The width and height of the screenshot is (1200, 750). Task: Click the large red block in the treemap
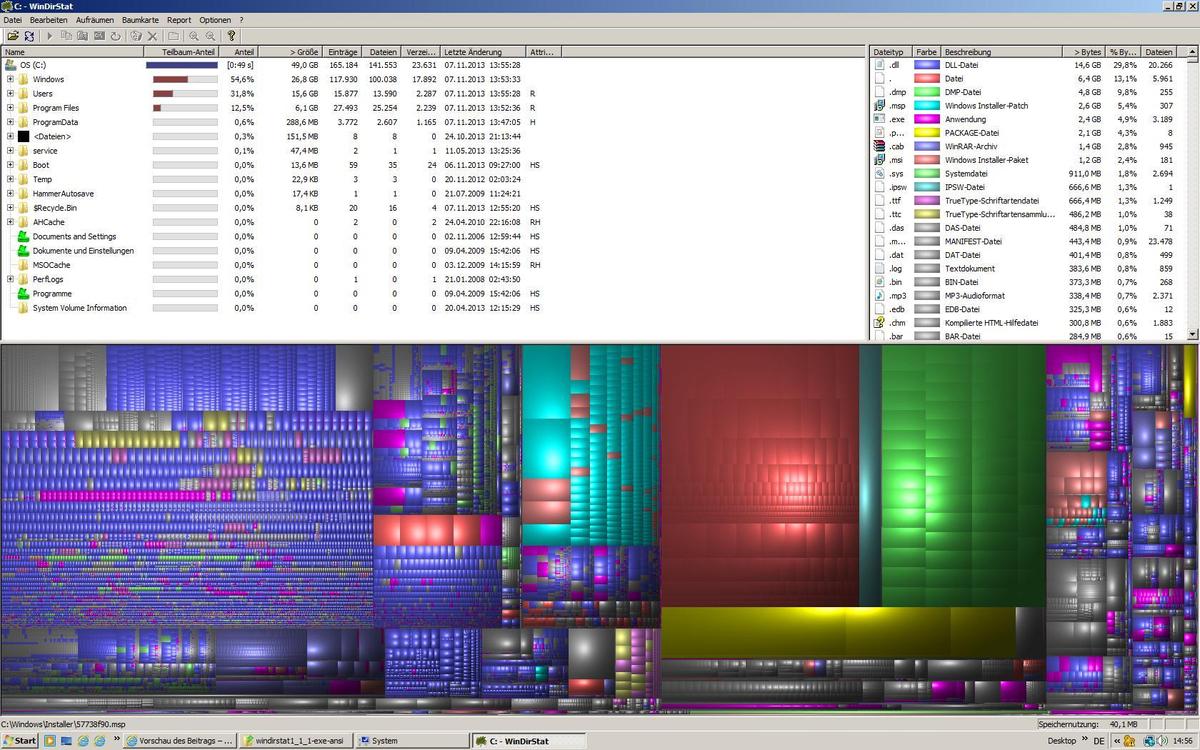(x=760, y=475)
